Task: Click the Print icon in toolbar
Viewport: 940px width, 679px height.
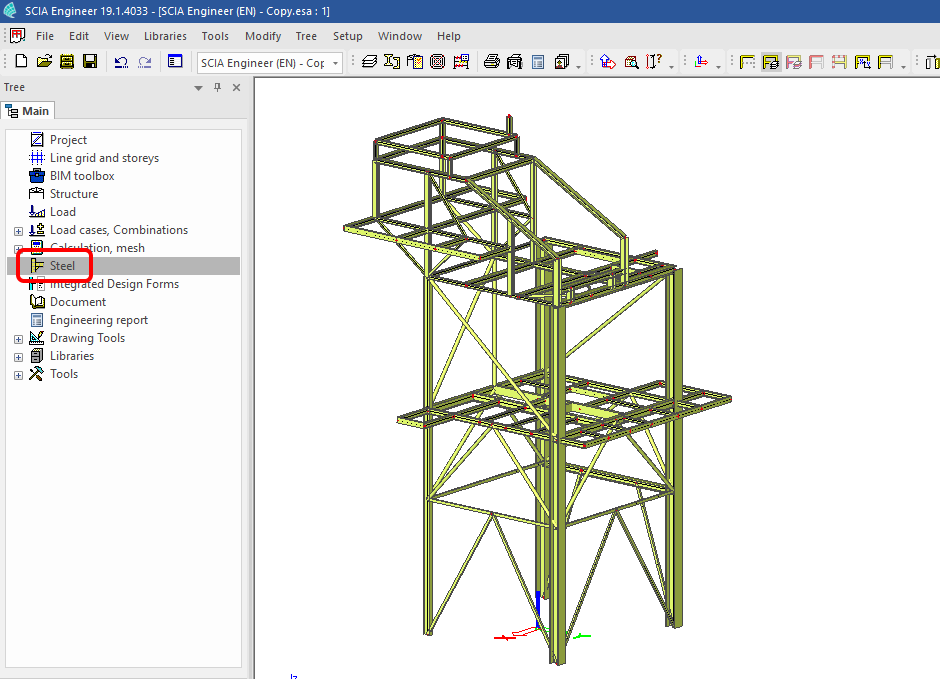Action: pos(491,62)
